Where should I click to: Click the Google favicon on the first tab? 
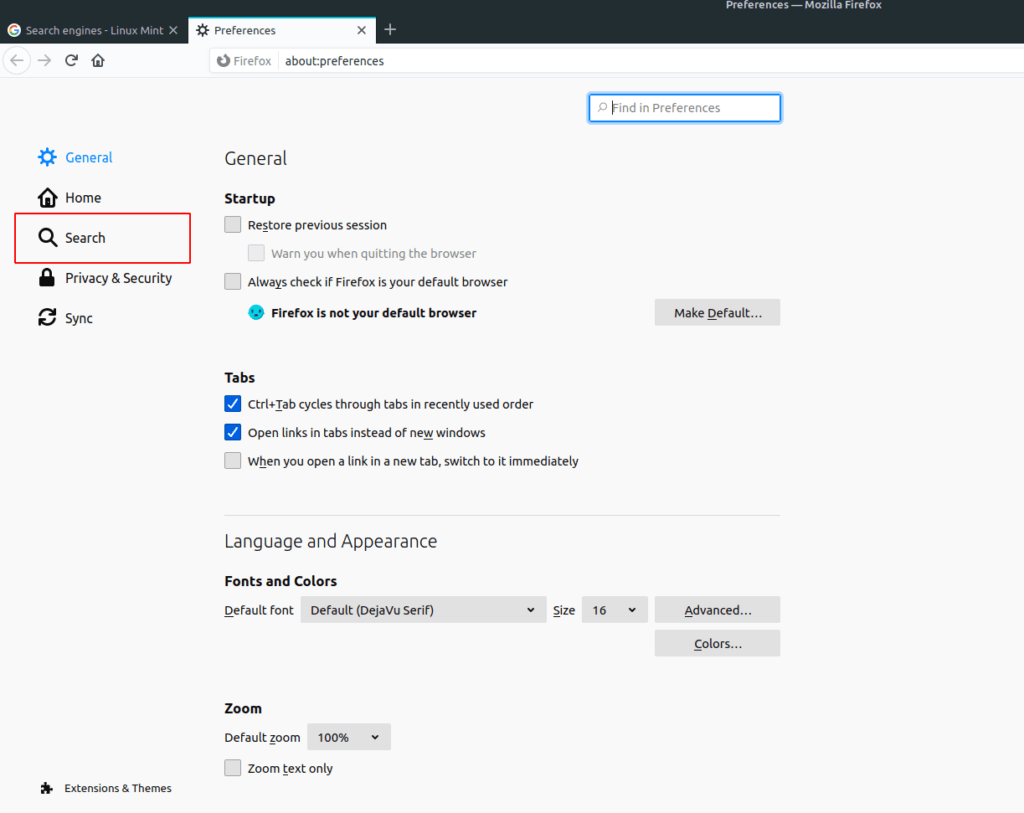14,30
